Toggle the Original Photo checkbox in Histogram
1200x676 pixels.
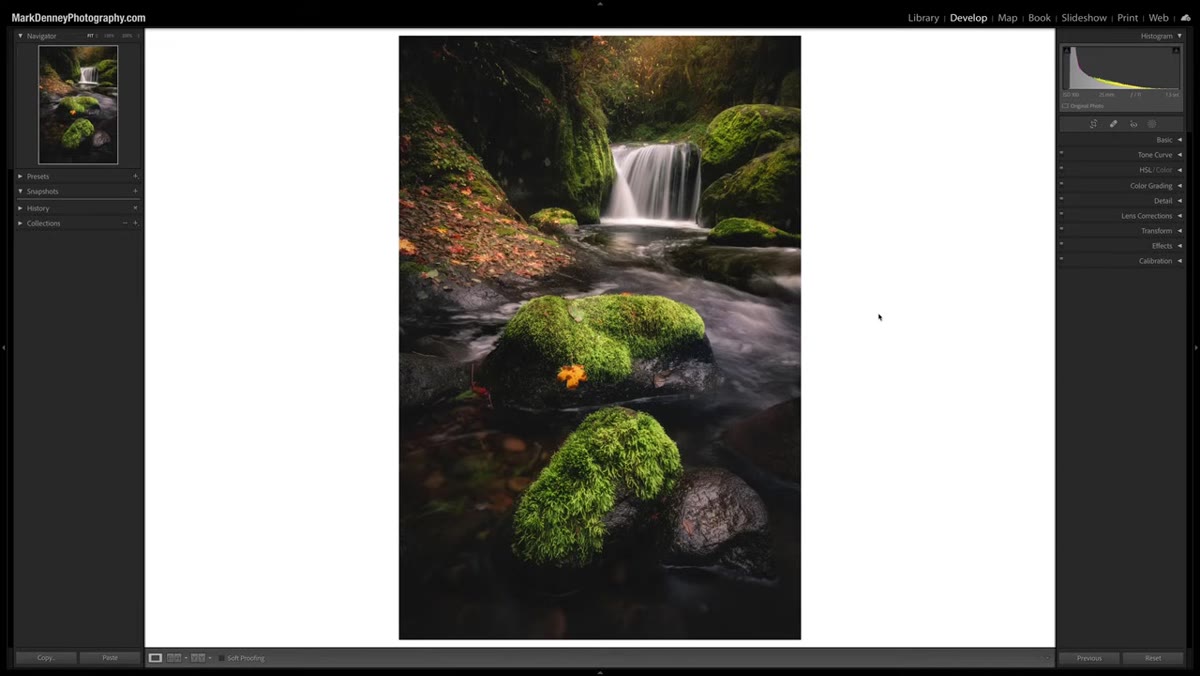coord(1065,106)
